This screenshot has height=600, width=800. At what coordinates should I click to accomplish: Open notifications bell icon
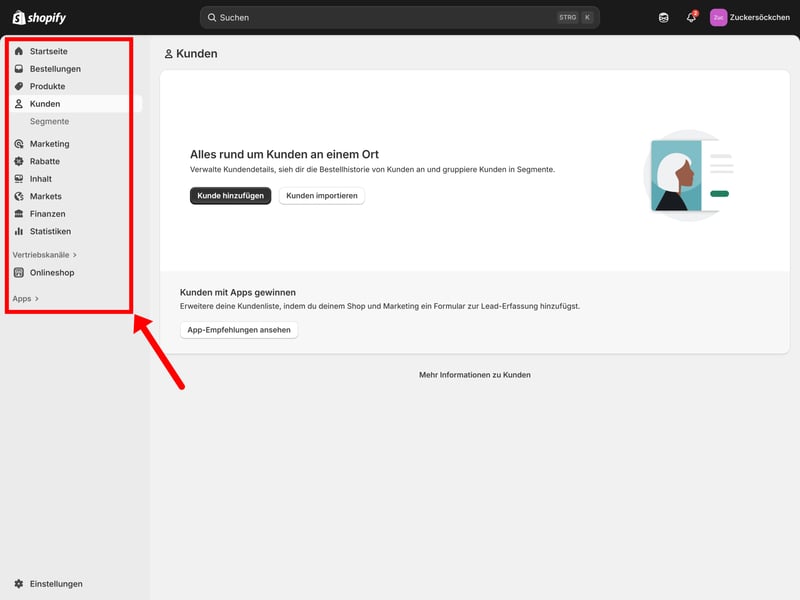[692, 17]
